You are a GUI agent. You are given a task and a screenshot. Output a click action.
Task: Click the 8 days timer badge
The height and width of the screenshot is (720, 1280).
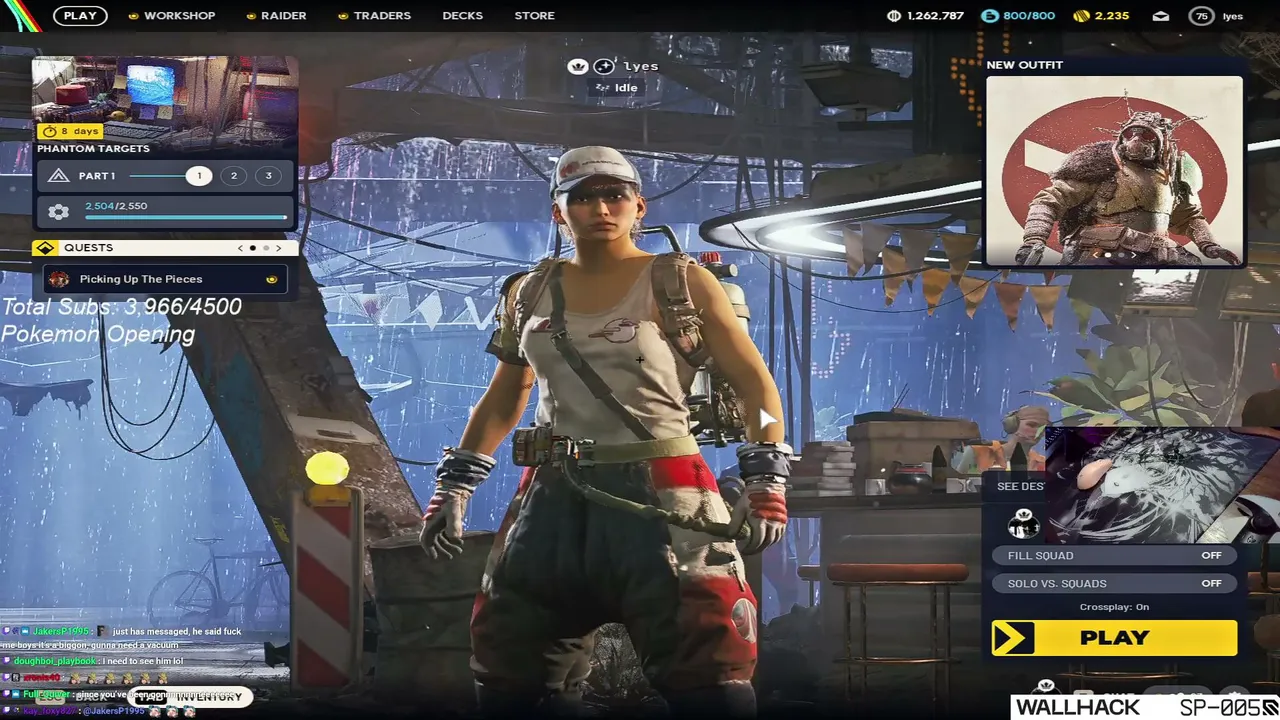[70, 131]
